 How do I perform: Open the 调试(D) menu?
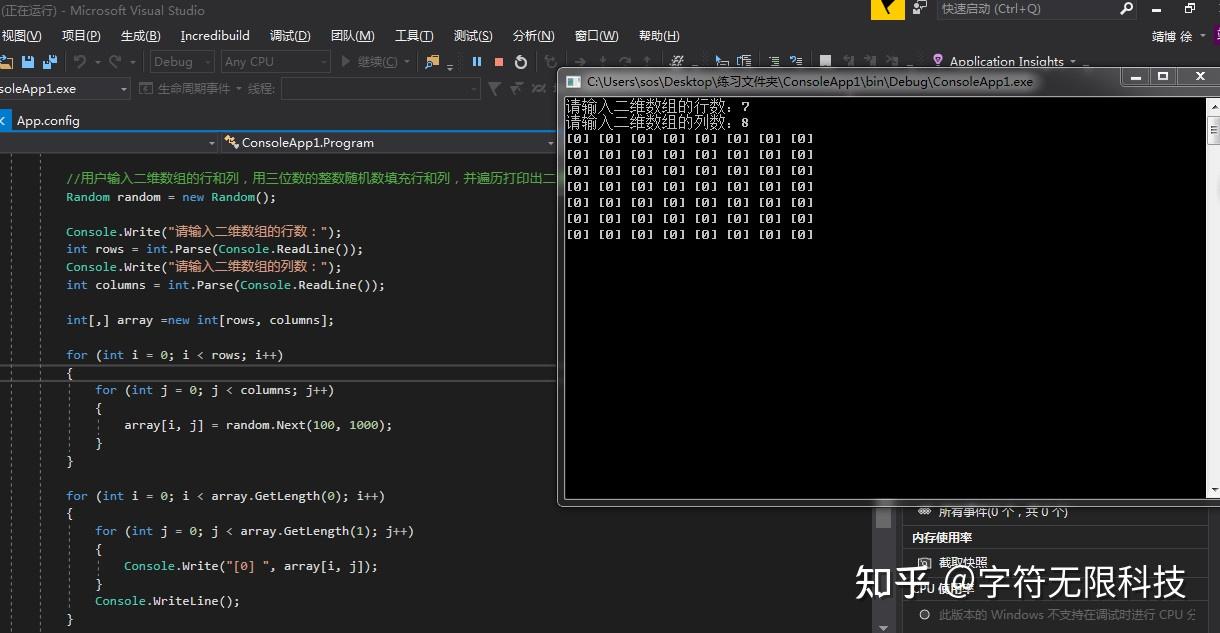[x=290, y=36]
